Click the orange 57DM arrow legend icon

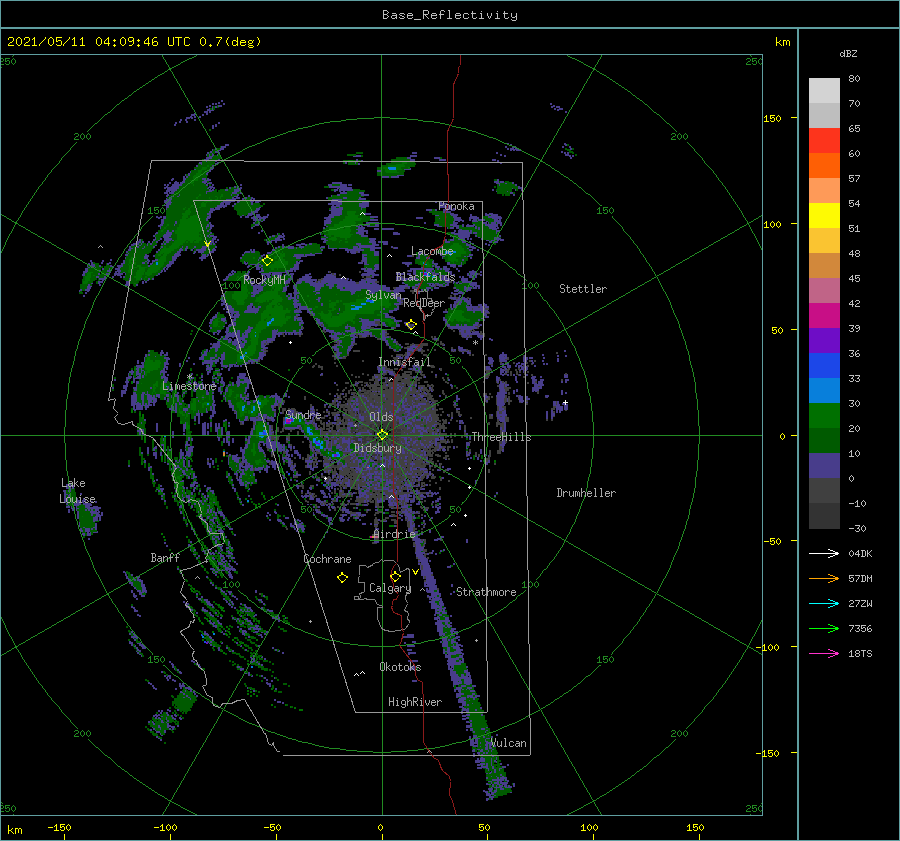(x=824, y=579)
